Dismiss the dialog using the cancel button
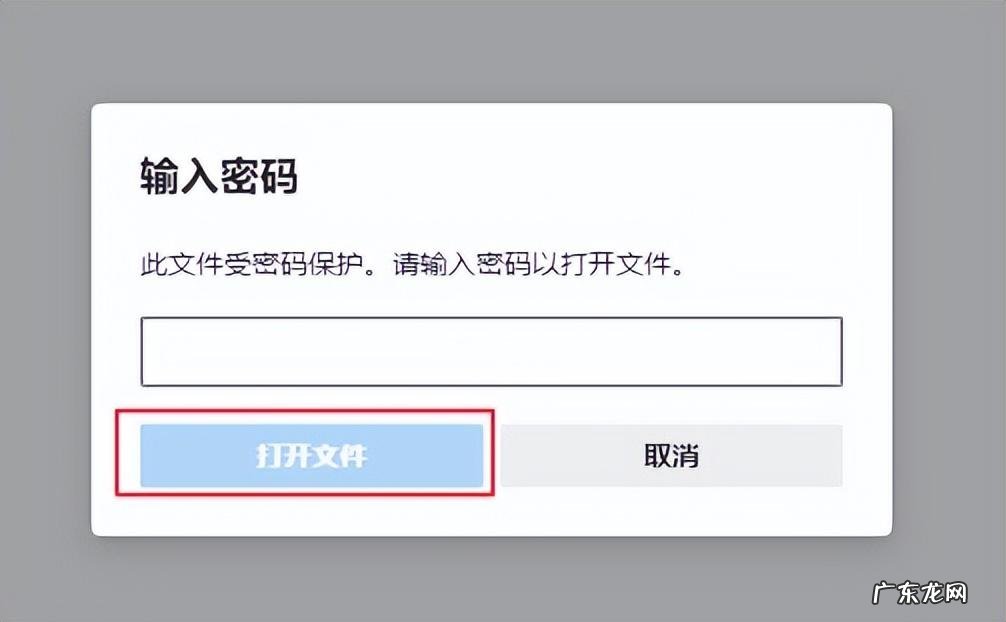The width and height of the screenshot is (1006, 622). pos(670,454)
